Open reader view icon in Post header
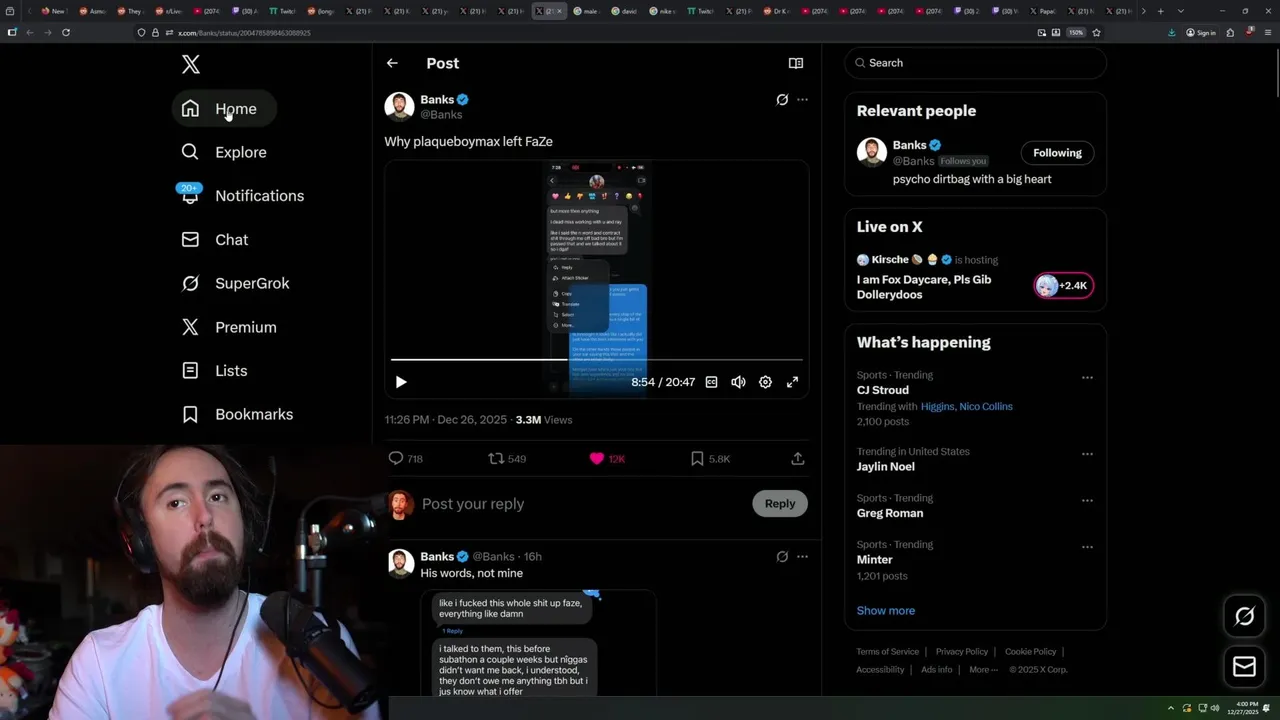The width and height of the screenshot is (1280, 720). [x=796, y=63]
